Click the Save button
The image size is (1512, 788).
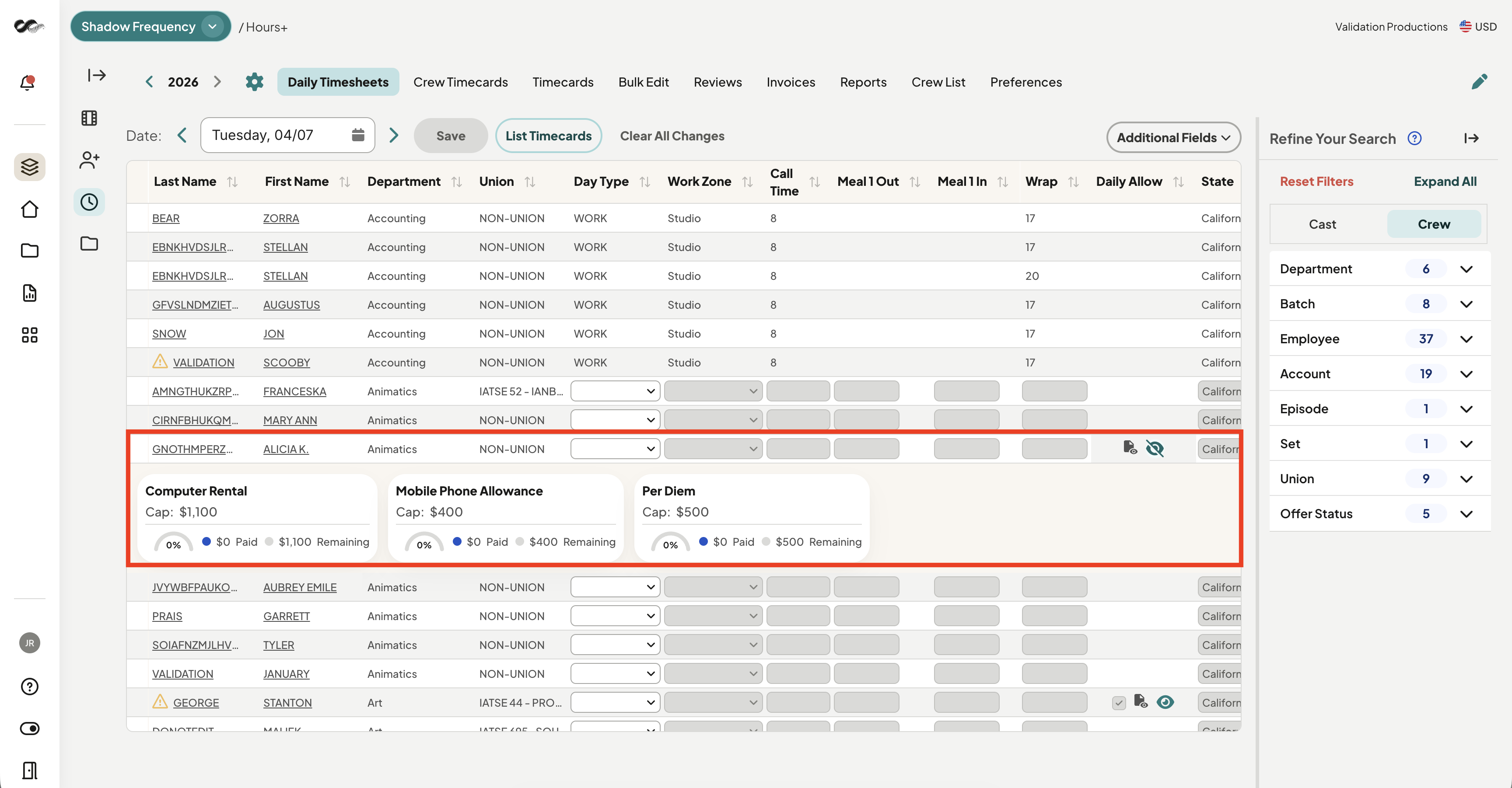(x=450, y=136)
